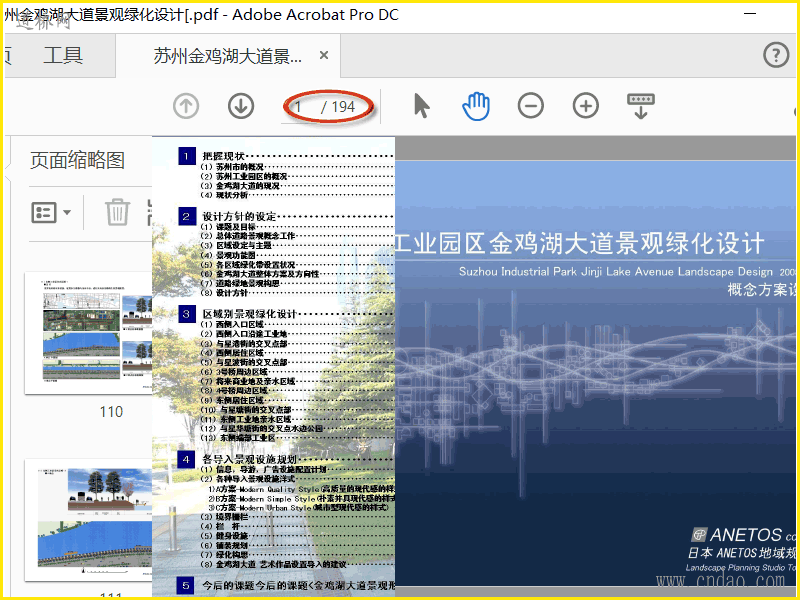Click the total page count 194
This screenshot has width=800, height=600.
[x=343, y=107]
